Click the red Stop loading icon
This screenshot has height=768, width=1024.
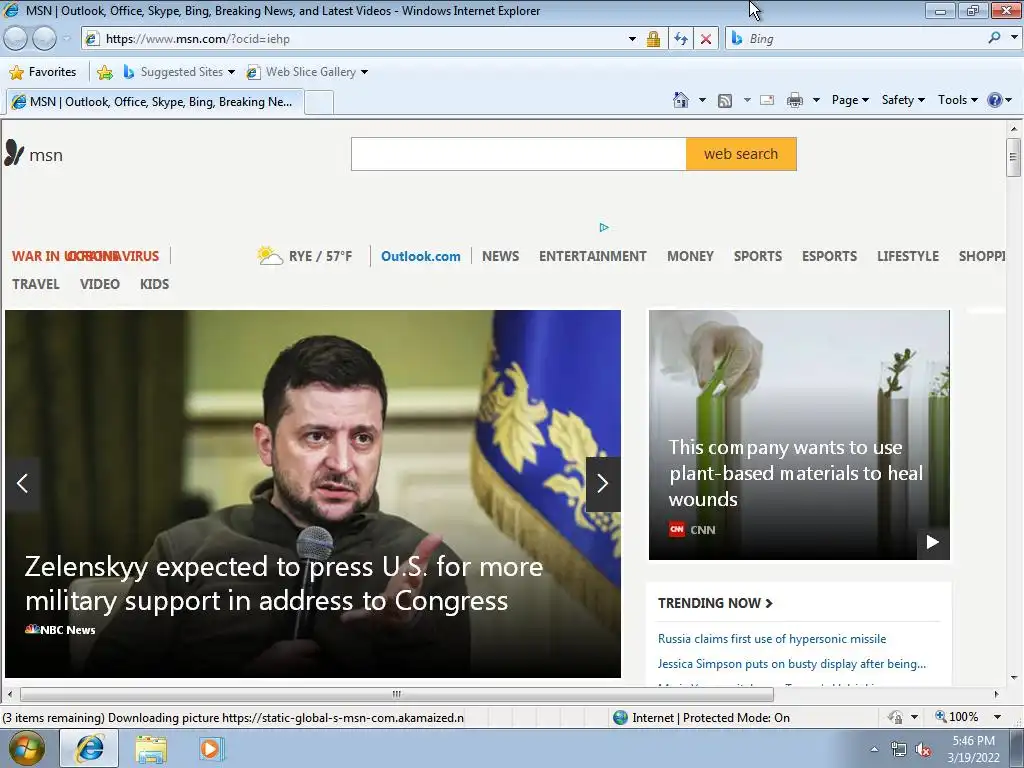(x=706, y=39)
